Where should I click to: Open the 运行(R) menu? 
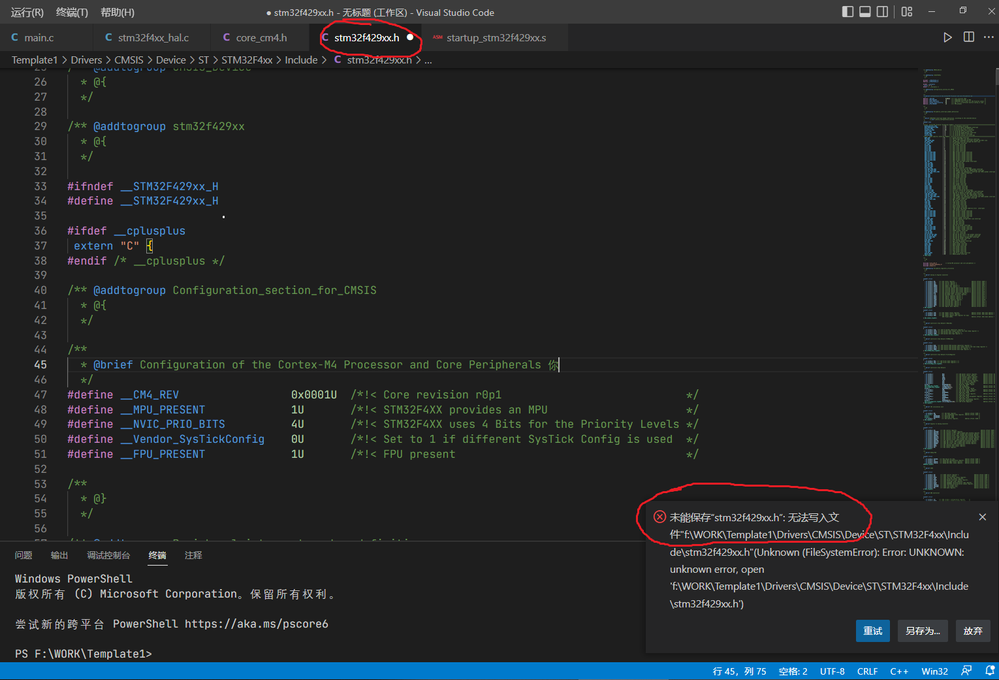pyautogui.click(x=27, y=12)
